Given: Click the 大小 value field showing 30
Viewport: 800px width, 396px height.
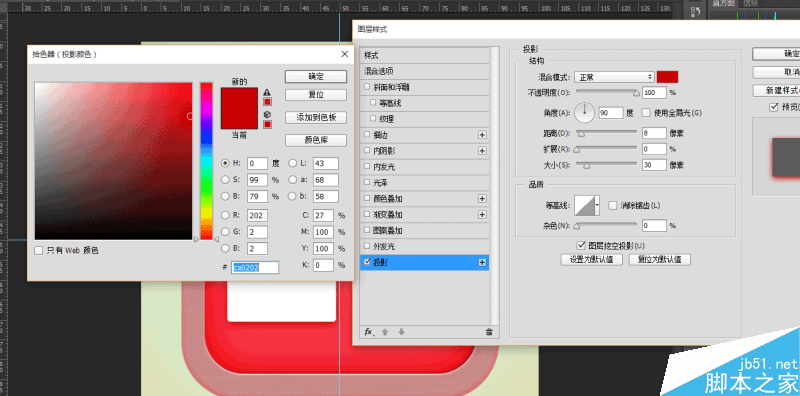Looking at the screenshot, I should point(655,164).
